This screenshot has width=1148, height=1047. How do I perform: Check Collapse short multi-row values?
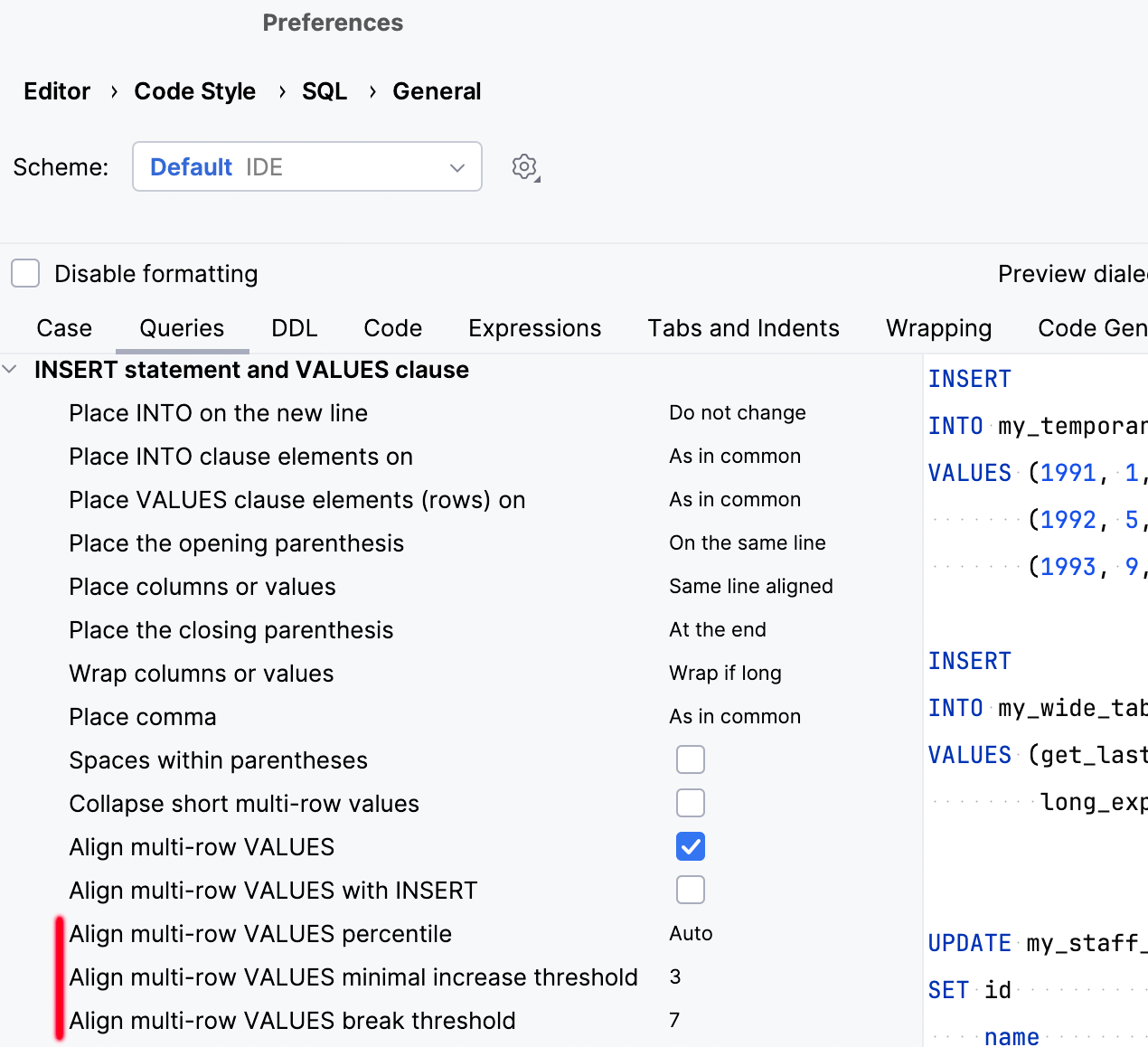pos(690,803)
